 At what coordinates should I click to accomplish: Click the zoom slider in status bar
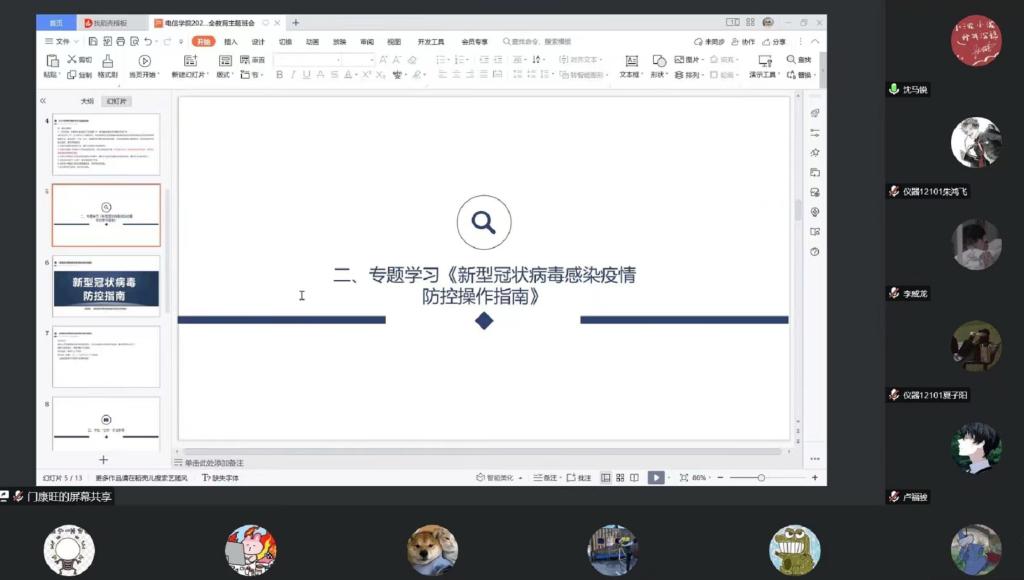tap(761, 478)
